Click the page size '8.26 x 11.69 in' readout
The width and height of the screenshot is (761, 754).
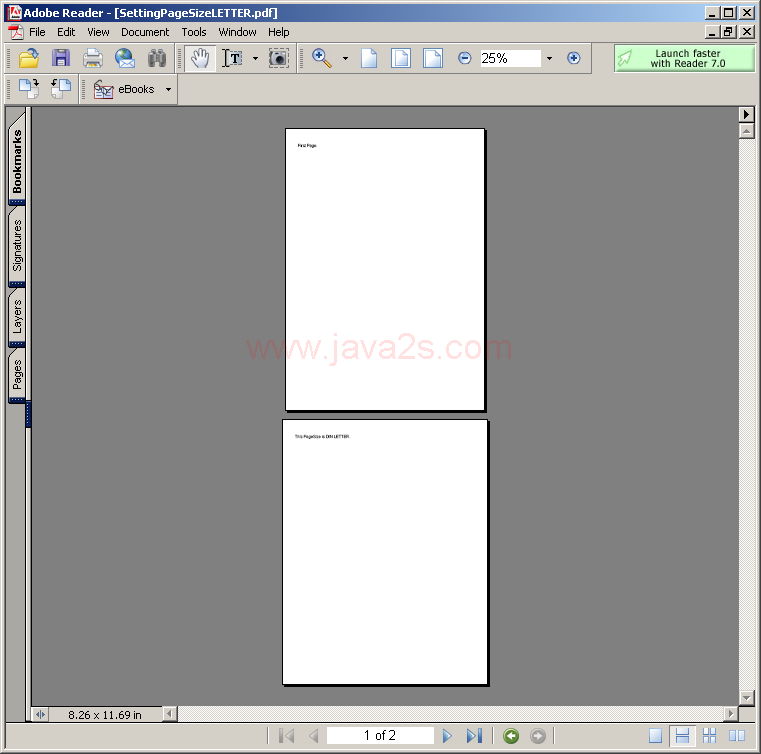point(104,715)
